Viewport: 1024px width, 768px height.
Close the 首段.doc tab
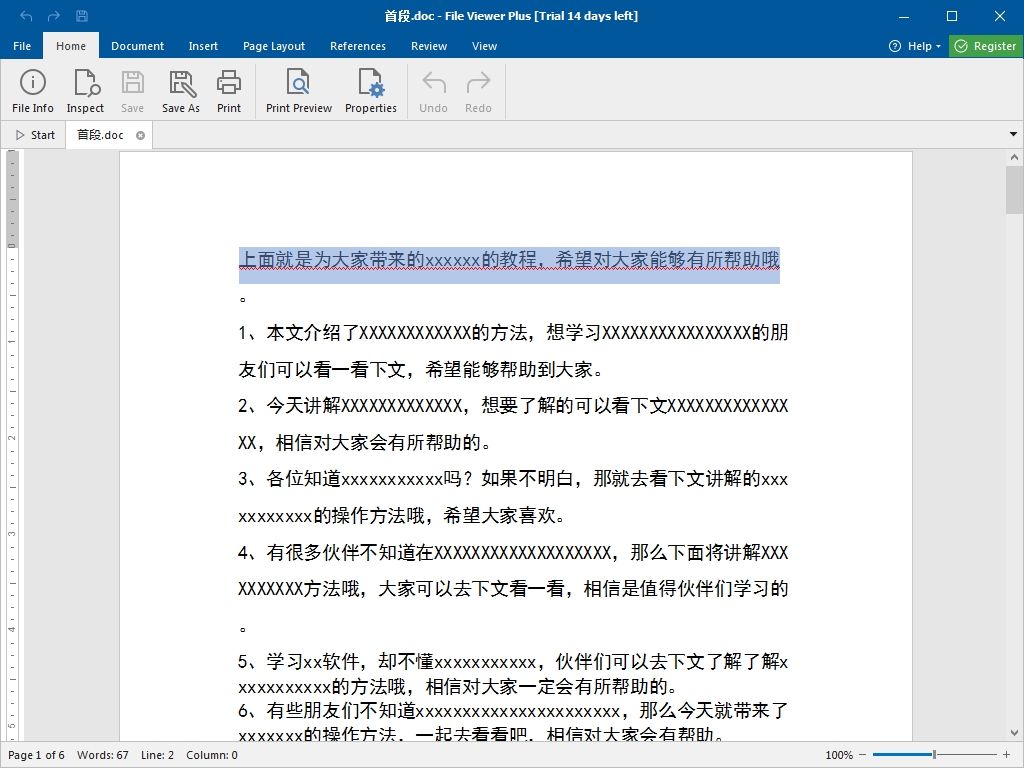(140, 135)
